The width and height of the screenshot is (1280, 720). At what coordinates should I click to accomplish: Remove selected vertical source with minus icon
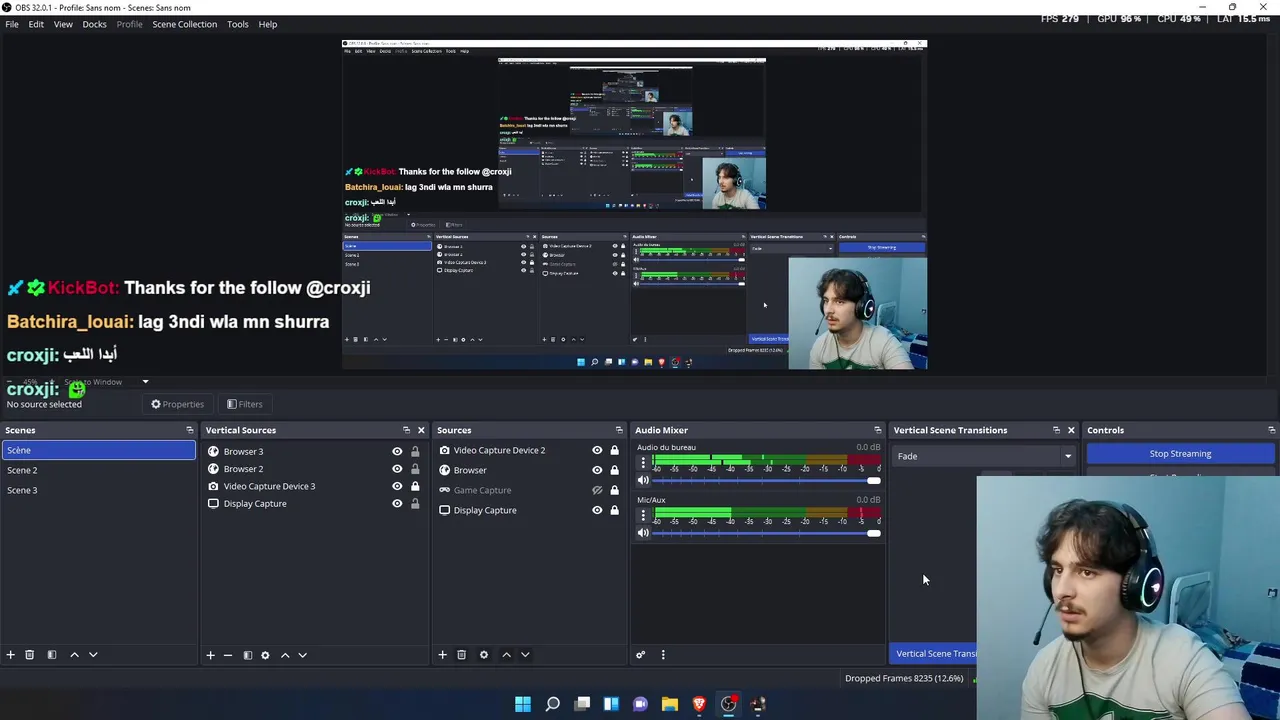click(x=227, y=656)
